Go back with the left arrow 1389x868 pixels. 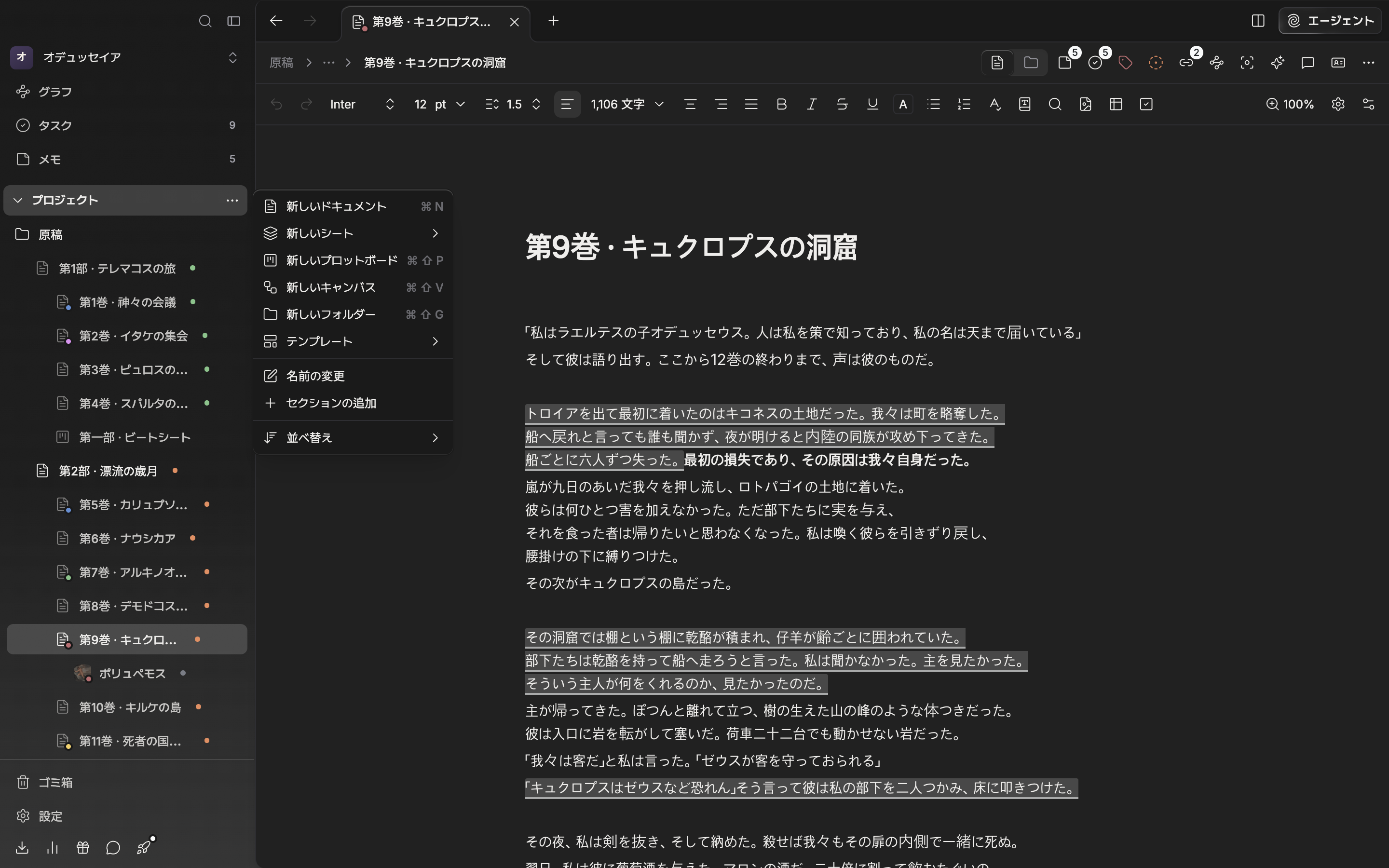276,21
